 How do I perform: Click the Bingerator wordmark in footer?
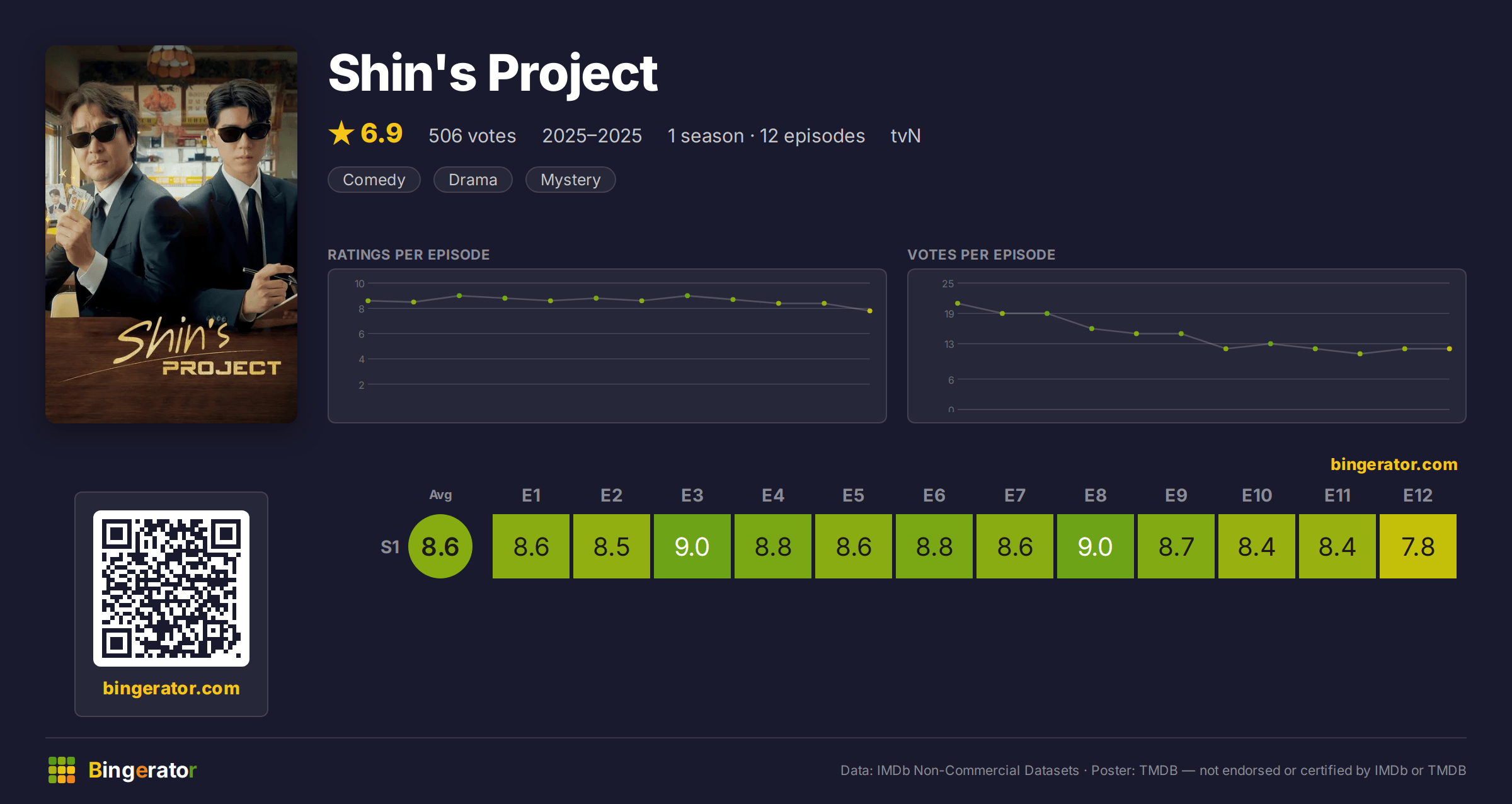pos(142,770)
